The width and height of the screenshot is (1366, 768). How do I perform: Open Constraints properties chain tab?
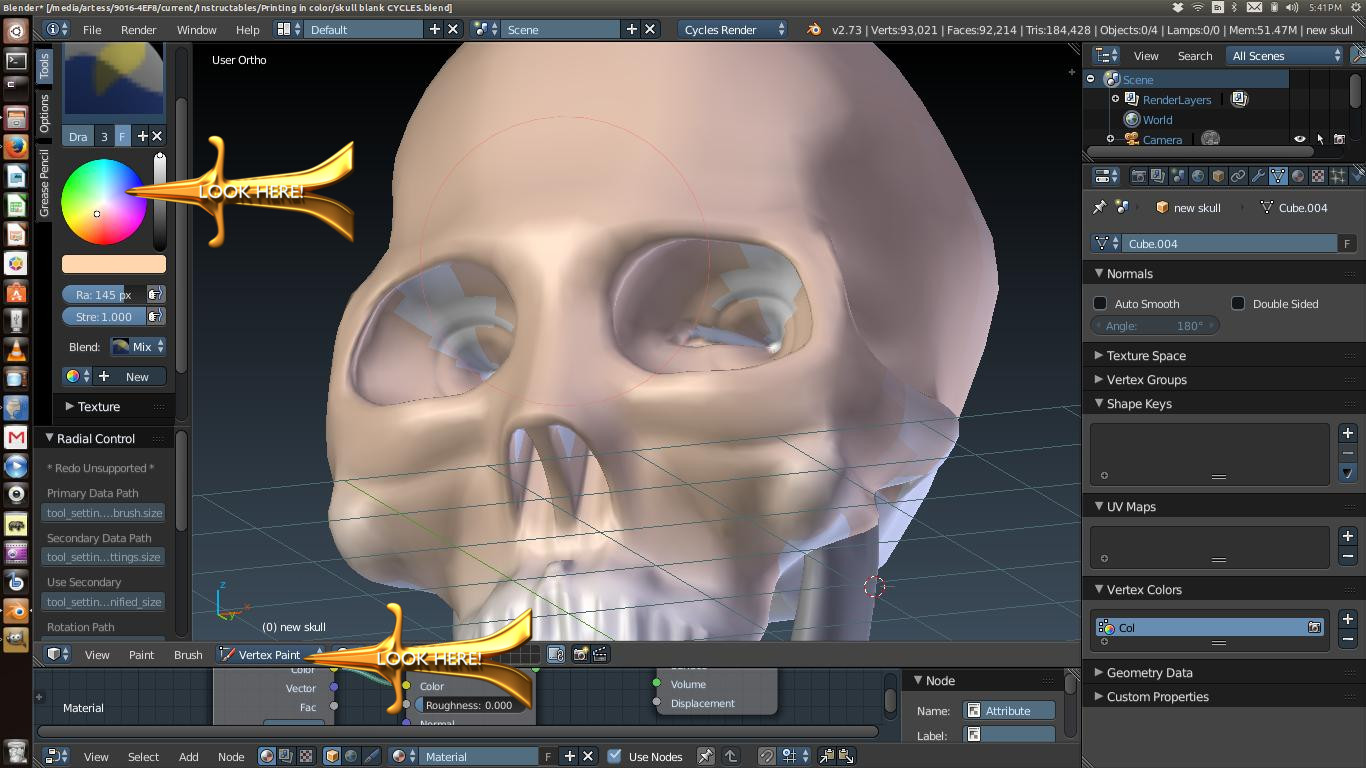click(1238, 176)
